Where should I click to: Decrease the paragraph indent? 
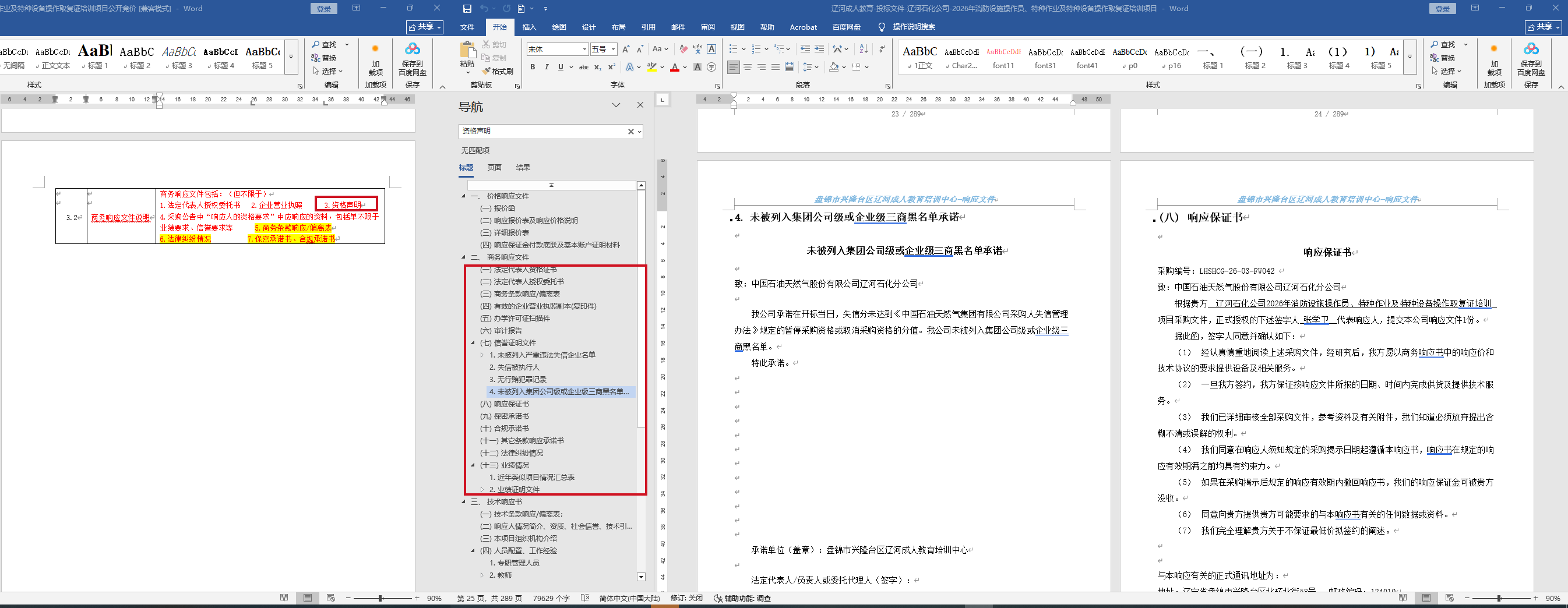805,49
